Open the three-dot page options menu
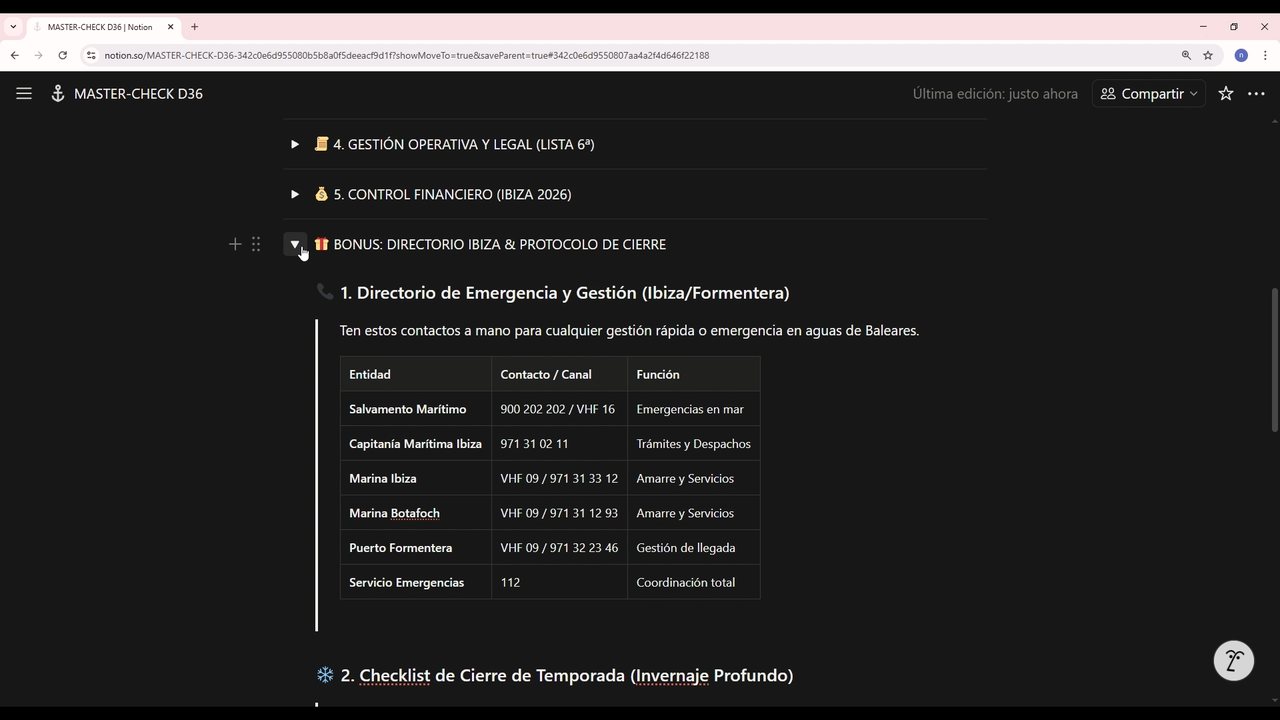 1257,93
